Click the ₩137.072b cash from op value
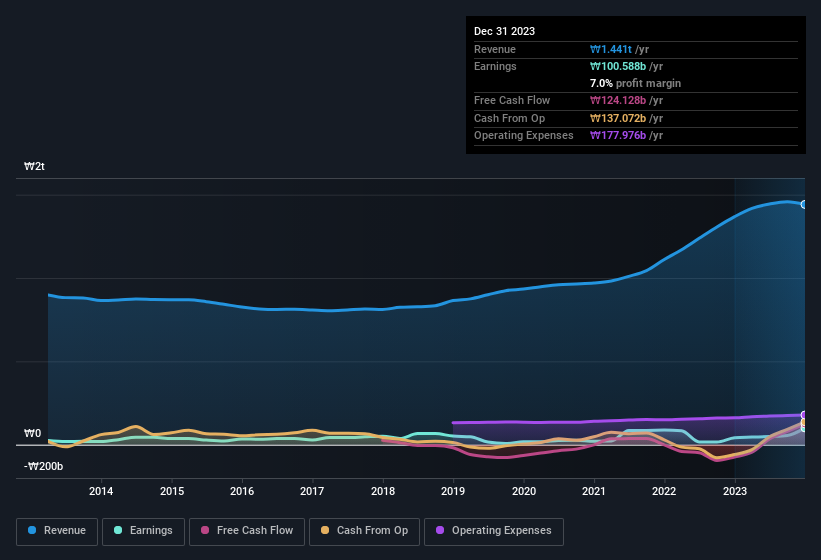The image size is (821, 560). click(x=618, y=118)
